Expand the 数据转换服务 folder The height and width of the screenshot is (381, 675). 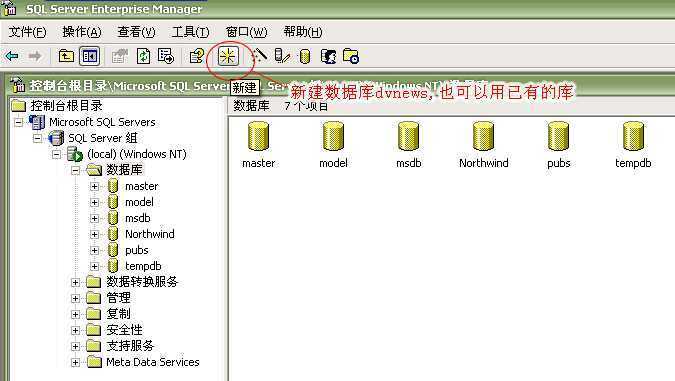75,282
